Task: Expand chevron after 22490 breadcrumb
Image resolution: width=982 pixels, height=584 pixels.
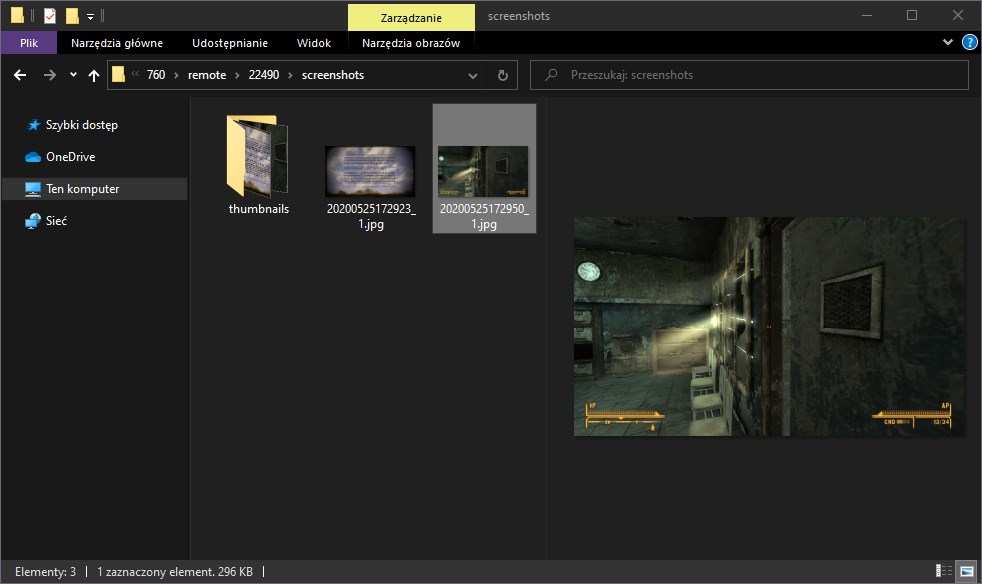Action: 291,75
